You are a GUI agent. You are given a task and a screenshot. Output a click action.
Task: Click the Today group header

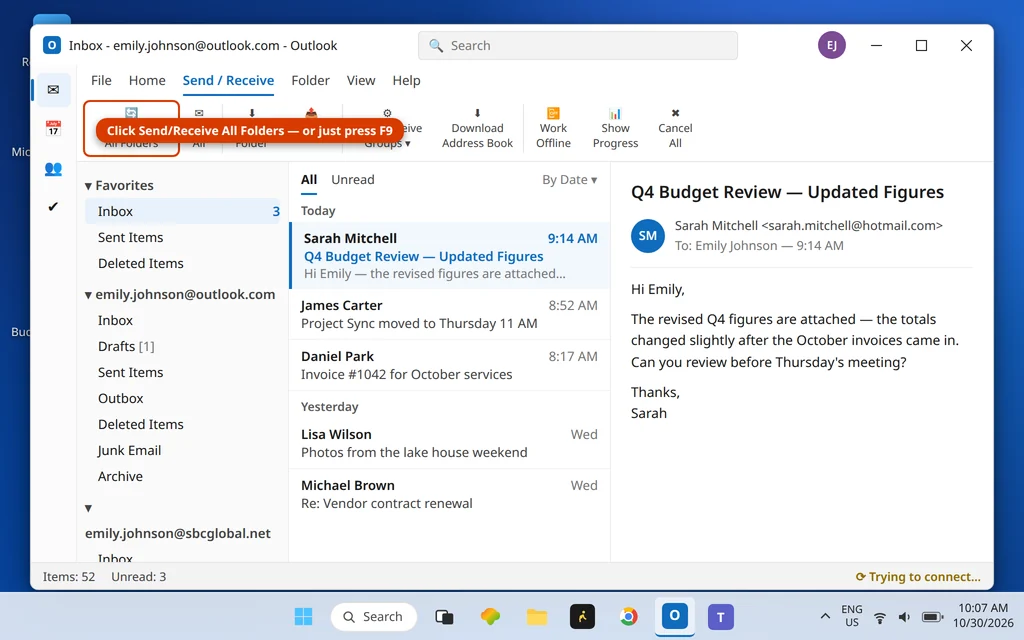(x=318, y=211)
